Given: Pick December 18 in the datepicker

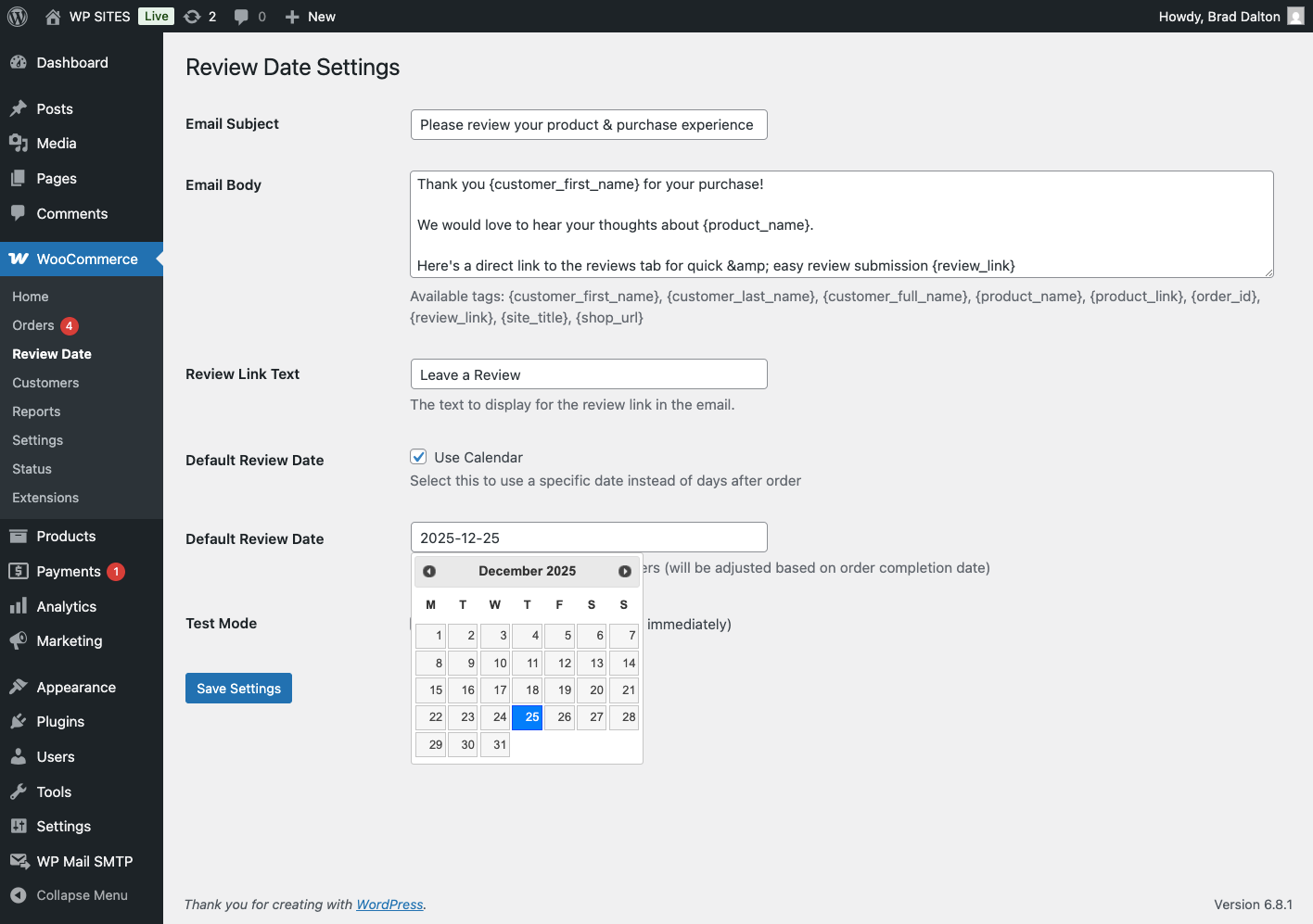Looking at the screenshot, I should click(528, 690).
